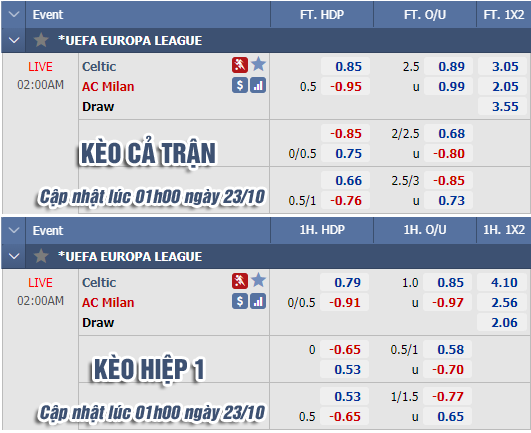Toggle the gray star for first UEFA Europa League header
The image size is (531, 433).
click(41, 40)
